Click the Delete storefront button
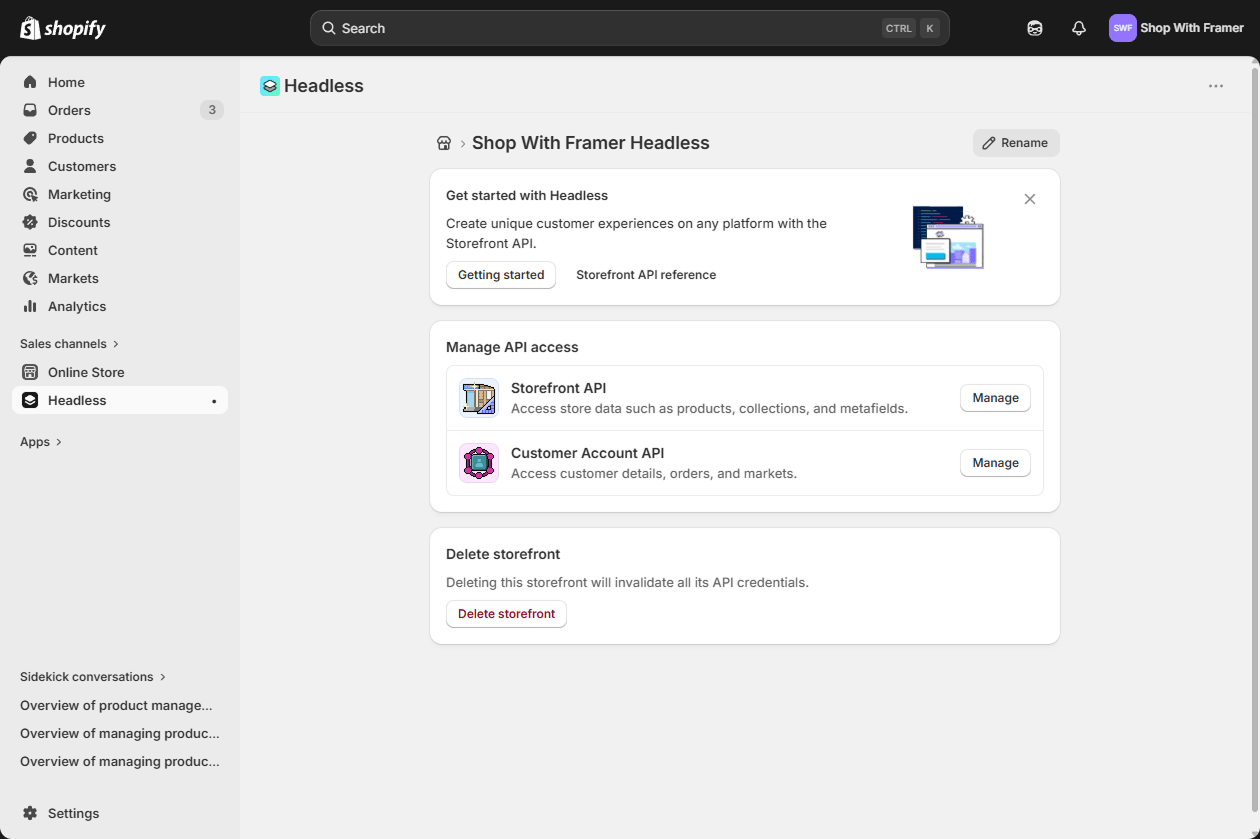The width and height of the screenshot is (1260, 839). (506, 614)
